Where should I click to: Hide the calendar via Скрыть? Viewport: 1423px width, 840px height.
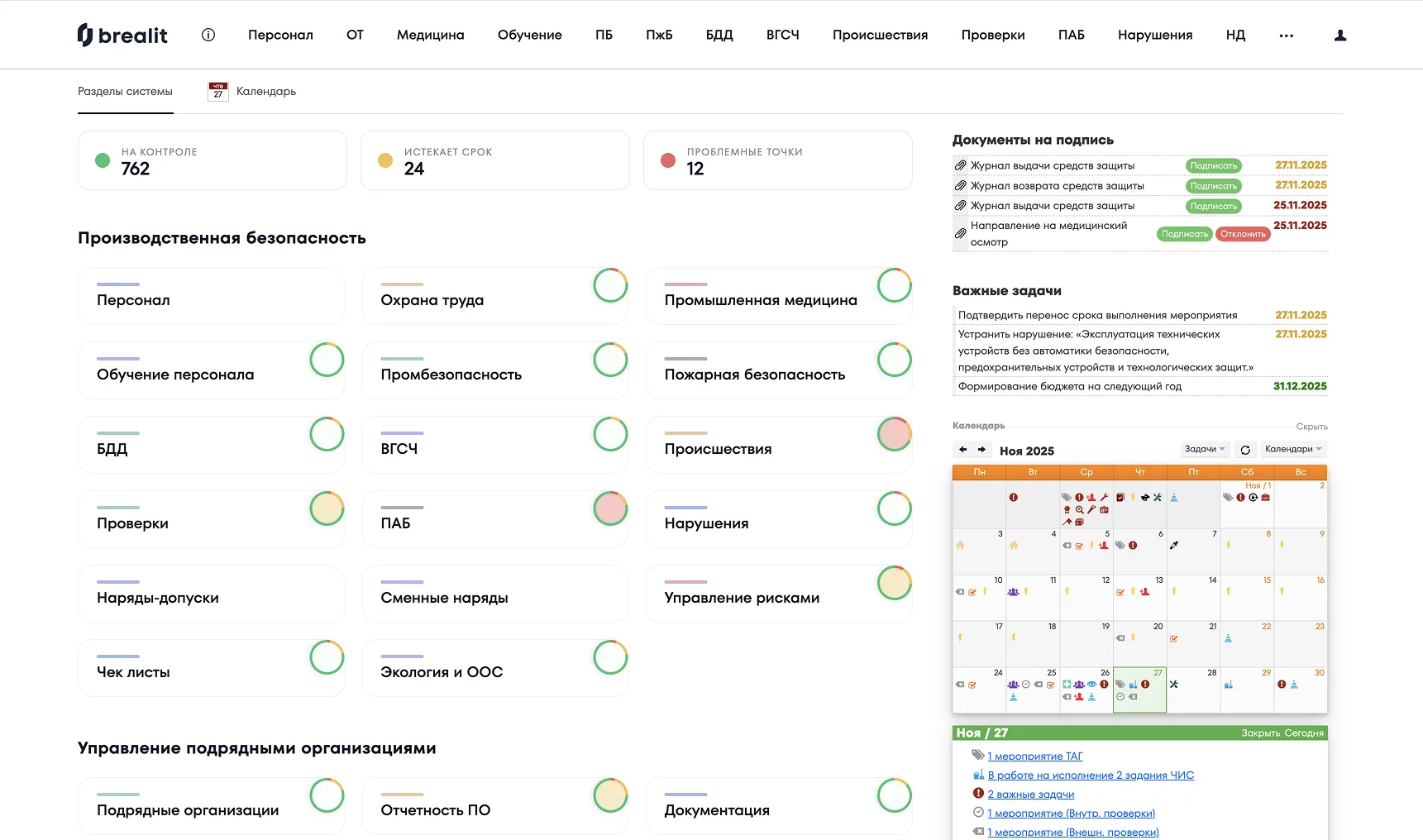[1311, 427]
